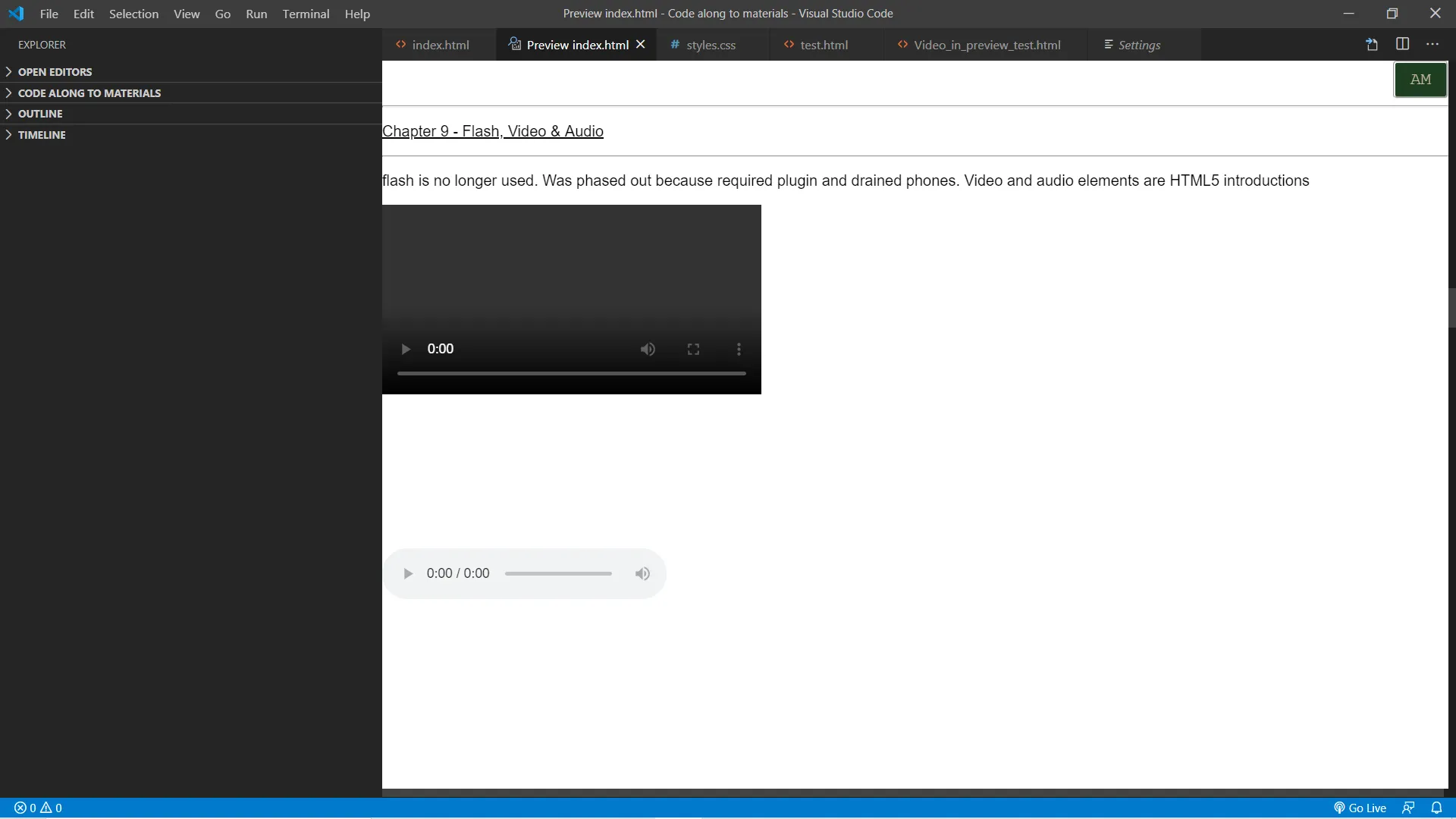1456x819 pixels.
Task: Open the notifications bell in the status bar
Action: [x=1436, y=808]
